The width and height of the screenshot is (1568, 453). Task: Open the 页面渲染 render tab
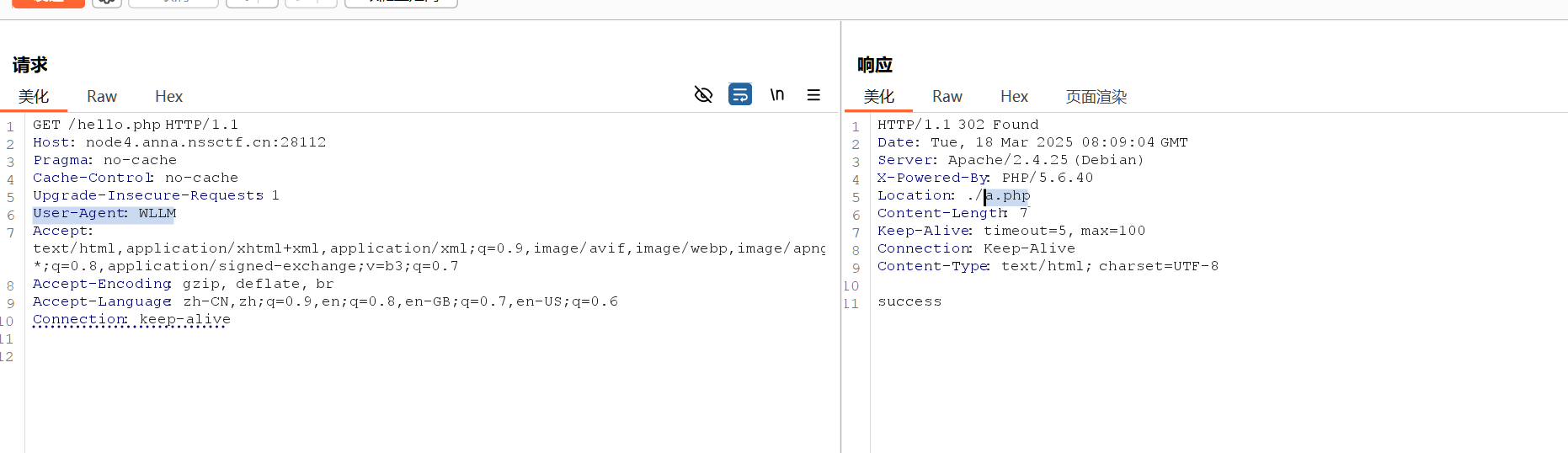point(1096,97)
